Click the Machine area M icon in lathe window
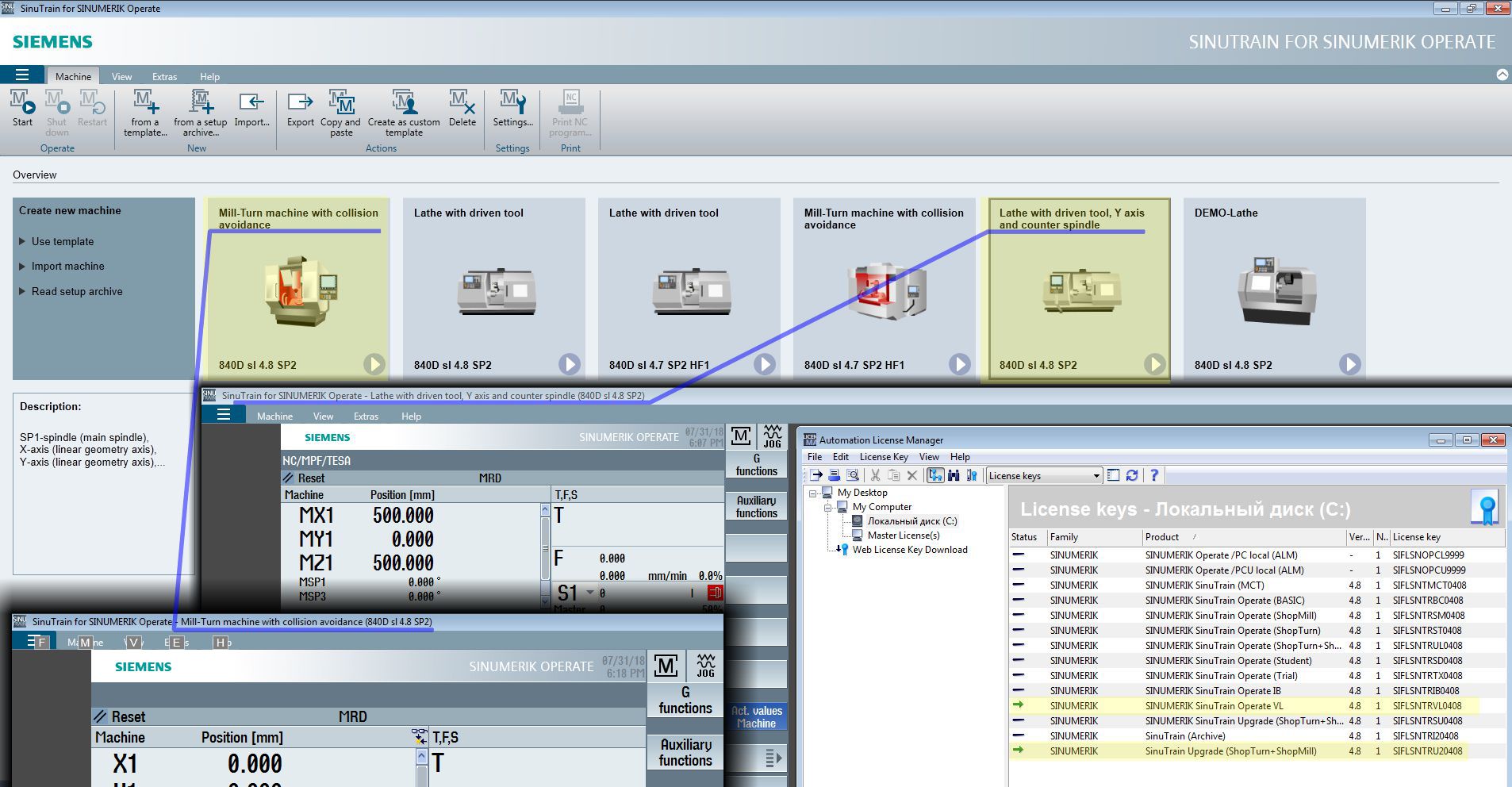Image resolution: width=1512 pixels, height=787 pixels. (x=741, y=436)
